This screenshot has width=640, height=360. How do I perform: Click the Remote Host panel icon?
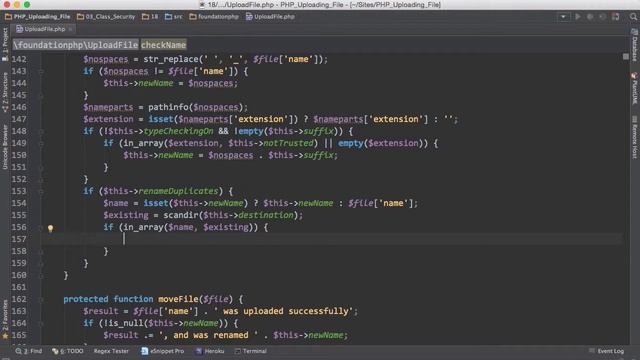pos(634,119)
